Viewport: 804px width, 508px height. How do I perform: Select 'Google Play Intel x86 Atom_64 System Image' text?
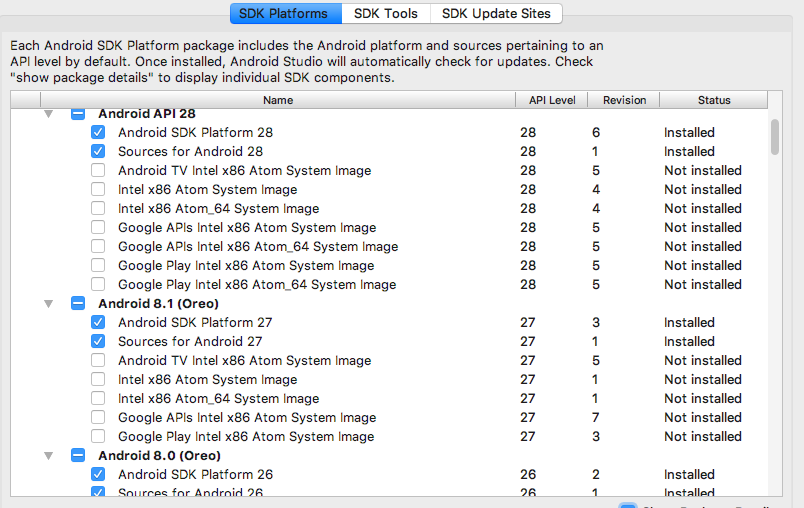tap(257, 285)
